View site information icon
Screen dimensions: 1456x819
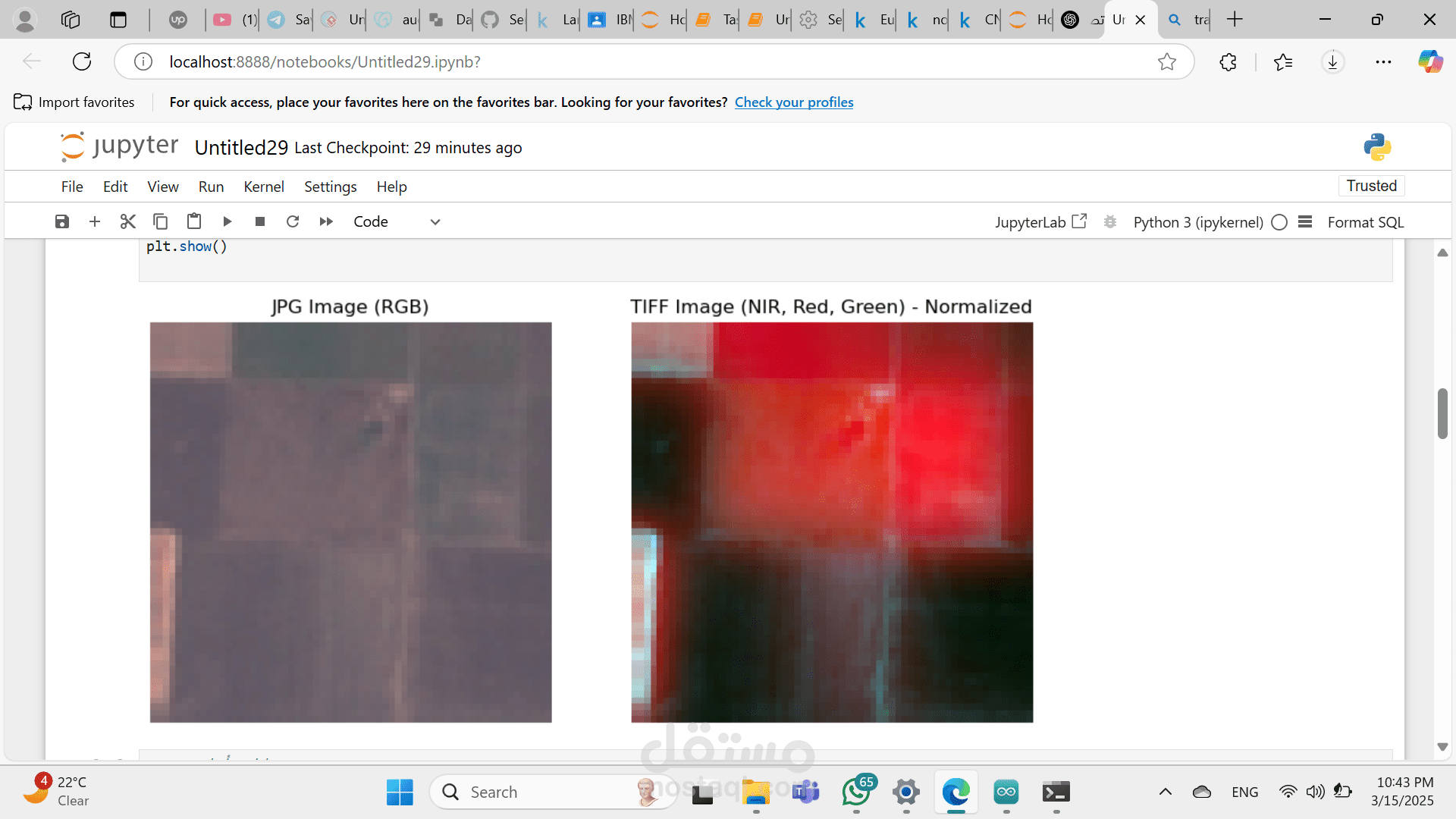tap(143, 61)
